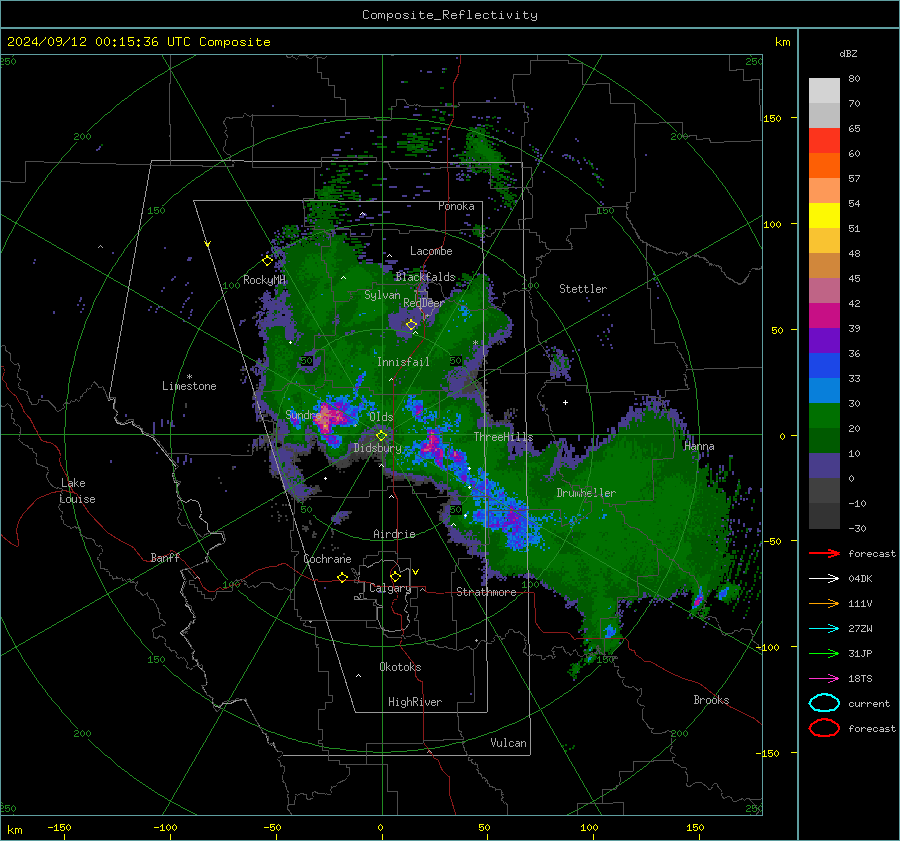Select the white 04DK arrow legend icon

click(x=824, y=579)
